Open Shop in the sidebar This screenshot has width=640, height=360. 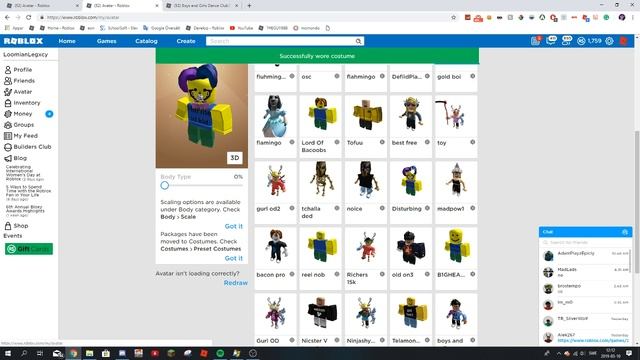click(16, 226)
